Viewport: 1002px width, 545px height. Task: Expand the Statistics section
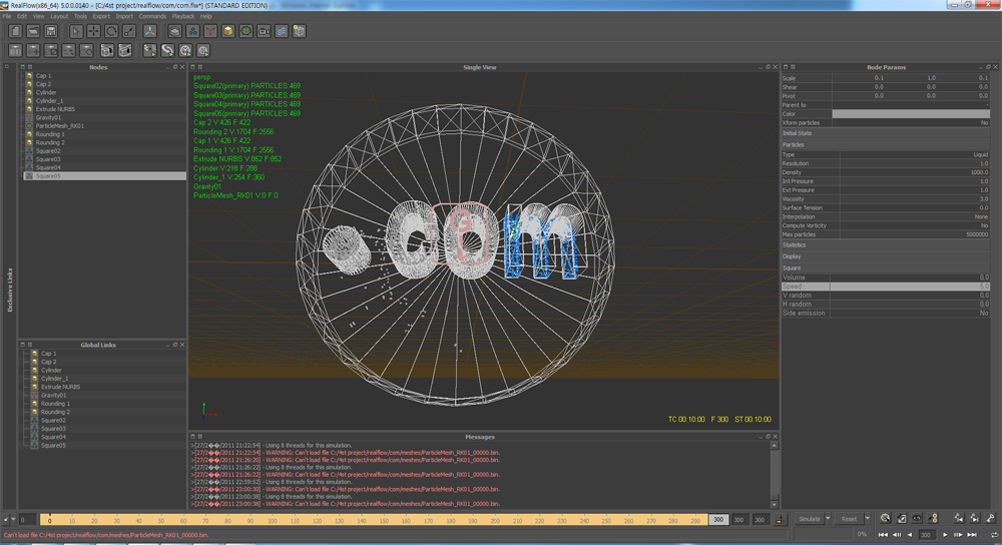coord(886,245)
